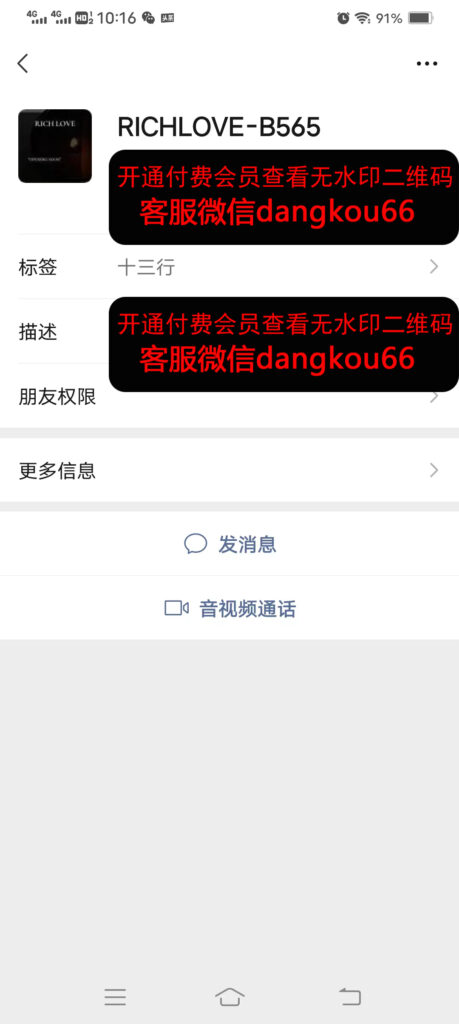Tap the back arrow icon
The width and height of the screenshot is (459, 1024).
23,63
